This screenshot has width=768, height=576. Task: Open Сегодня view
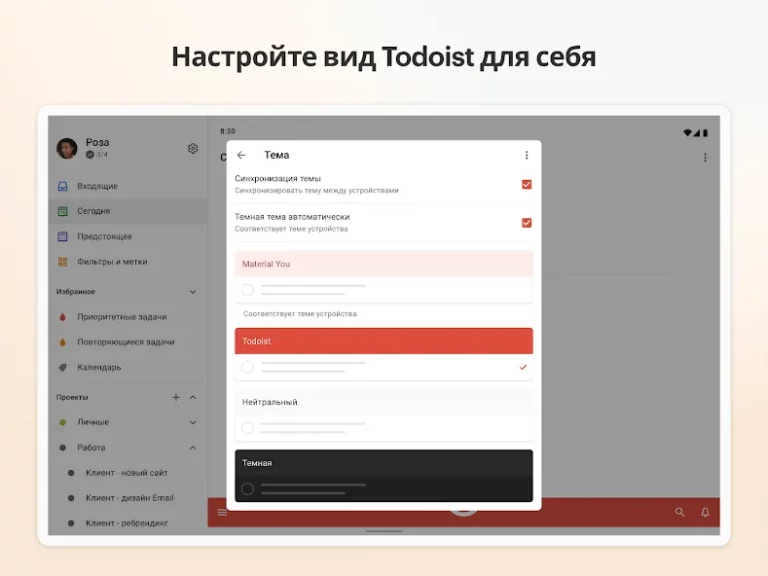coord(128,211)
